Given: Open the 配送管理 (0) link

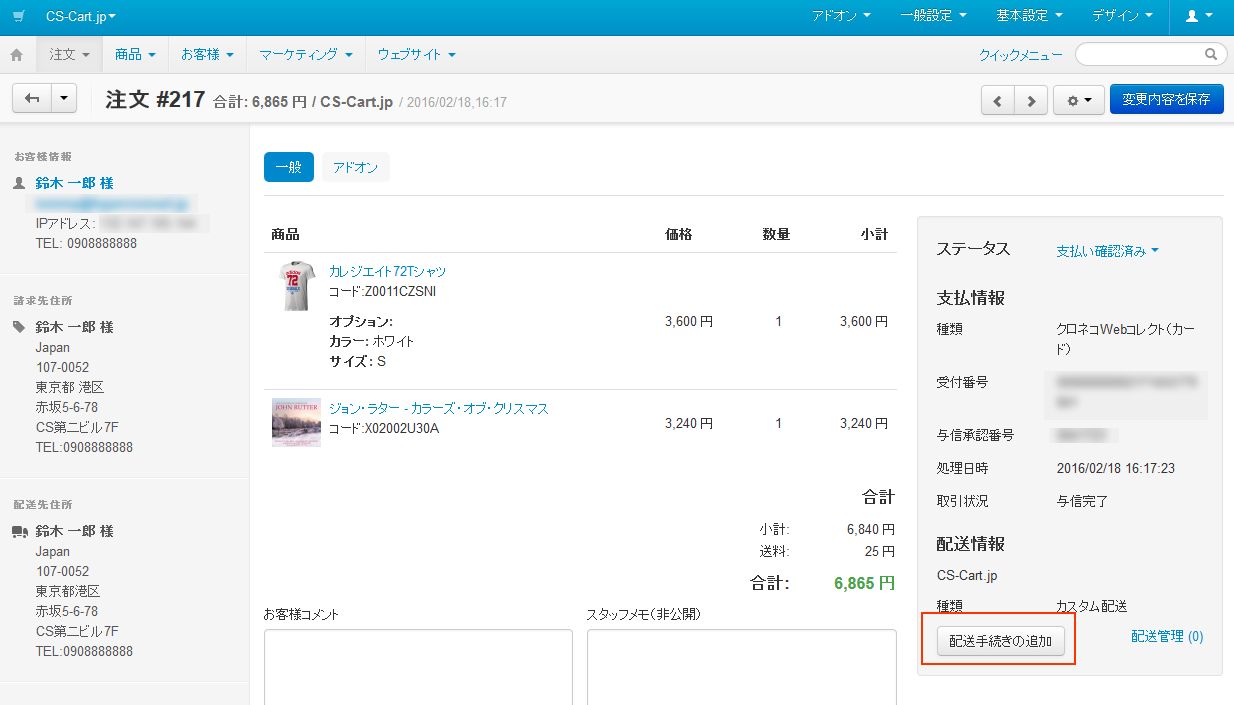Looking at the screenshot, I should 1168,635.
